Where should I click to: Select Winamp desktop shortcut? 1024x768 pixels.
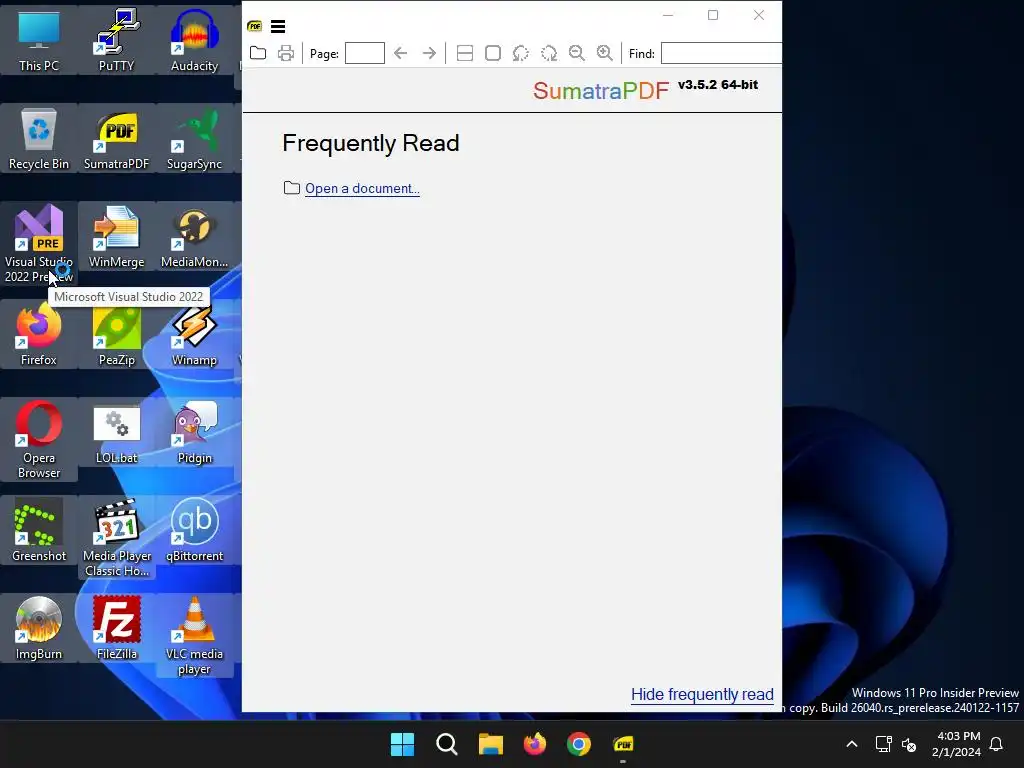tap(194, 334)
